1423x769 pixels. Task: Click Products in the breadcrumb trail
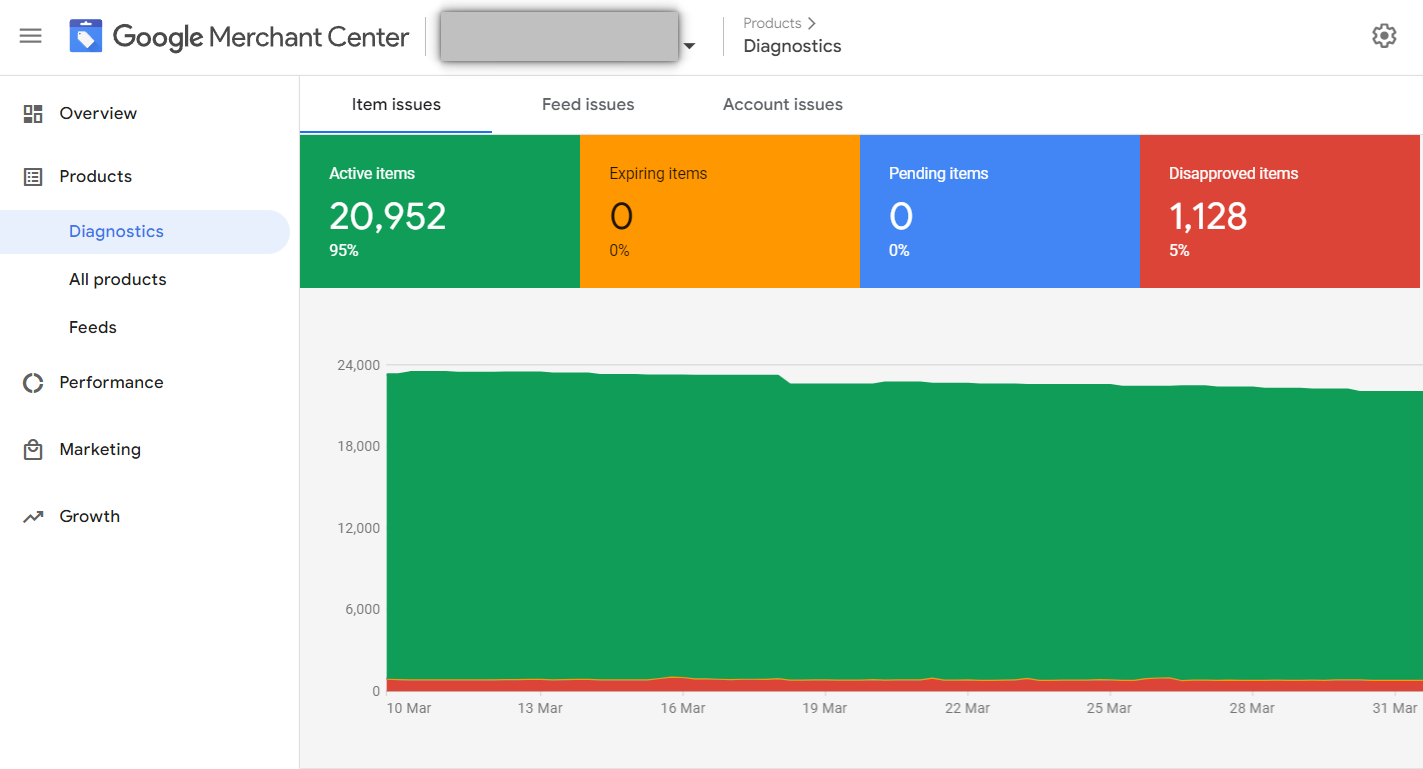pyautogui.click(x=771, y=22)
